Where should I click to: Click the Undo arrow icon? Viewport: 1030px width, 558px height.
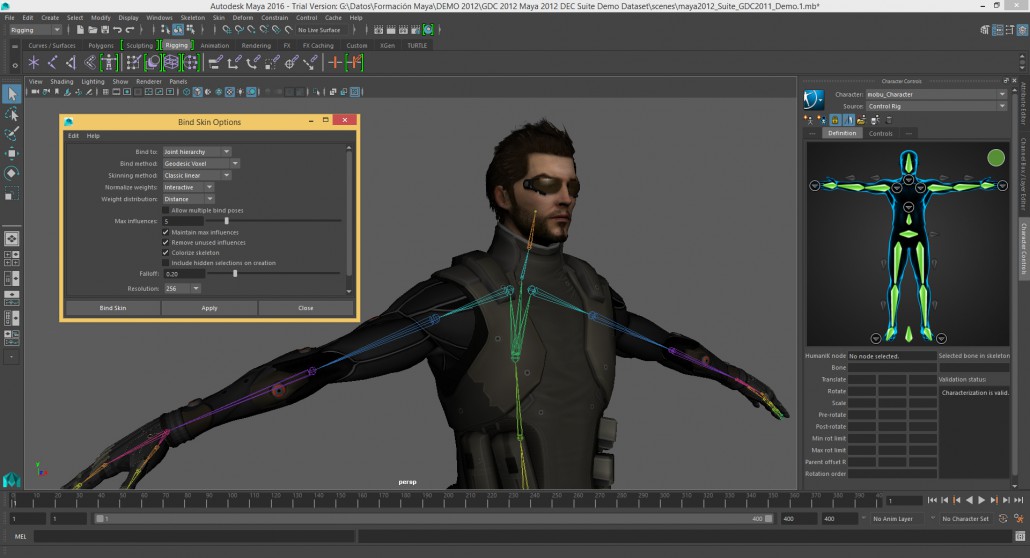click(x=117, y=30)
